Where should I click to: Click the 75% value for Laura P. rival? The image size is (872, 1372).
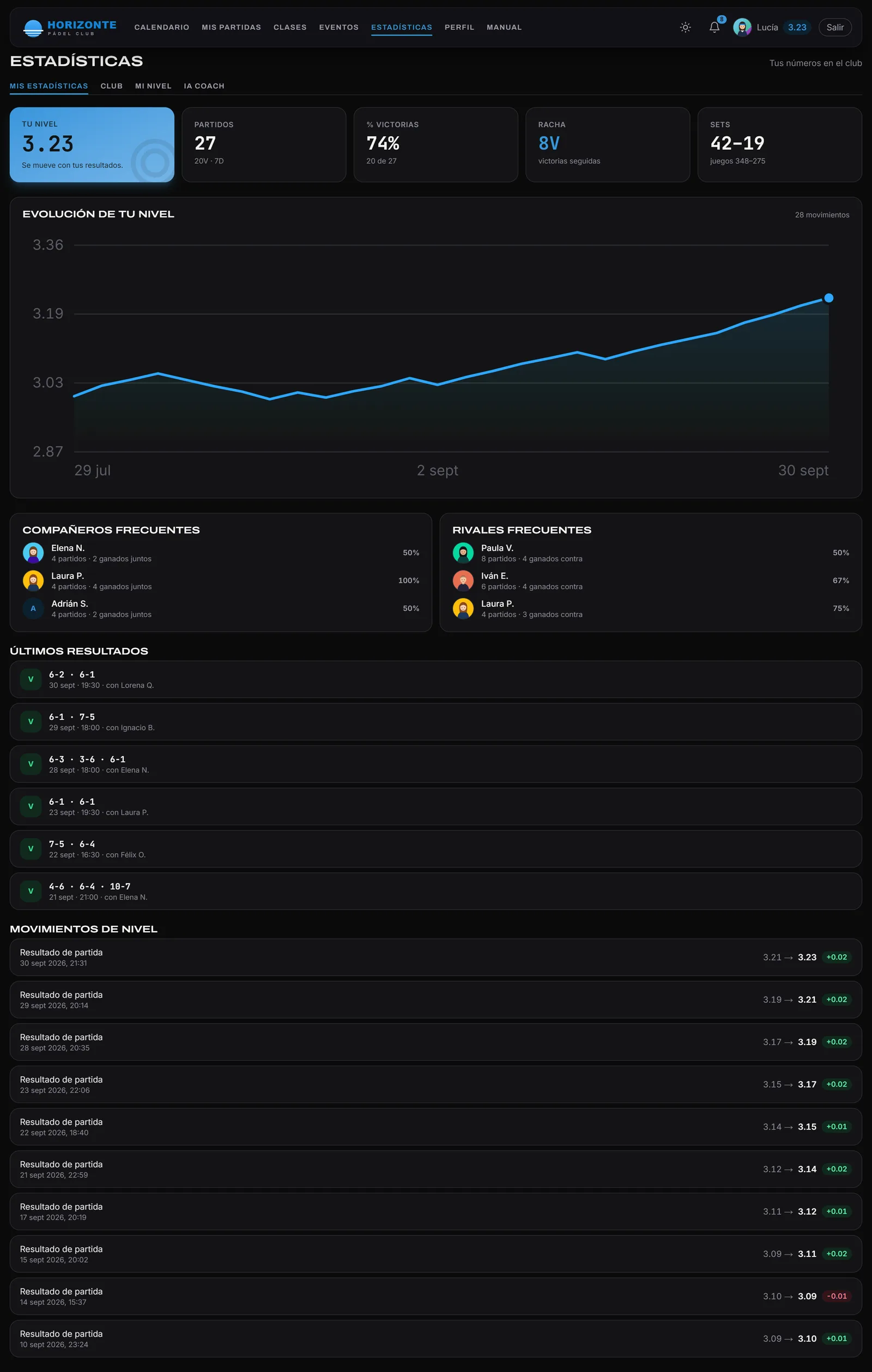pos(840,609)
